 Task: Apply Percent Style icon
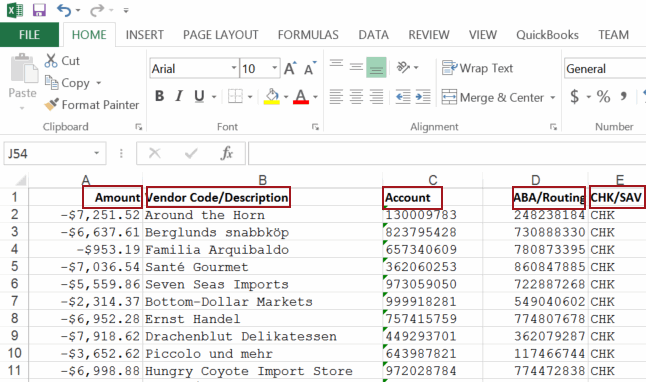pyautogui.click(x=603, y=96)
